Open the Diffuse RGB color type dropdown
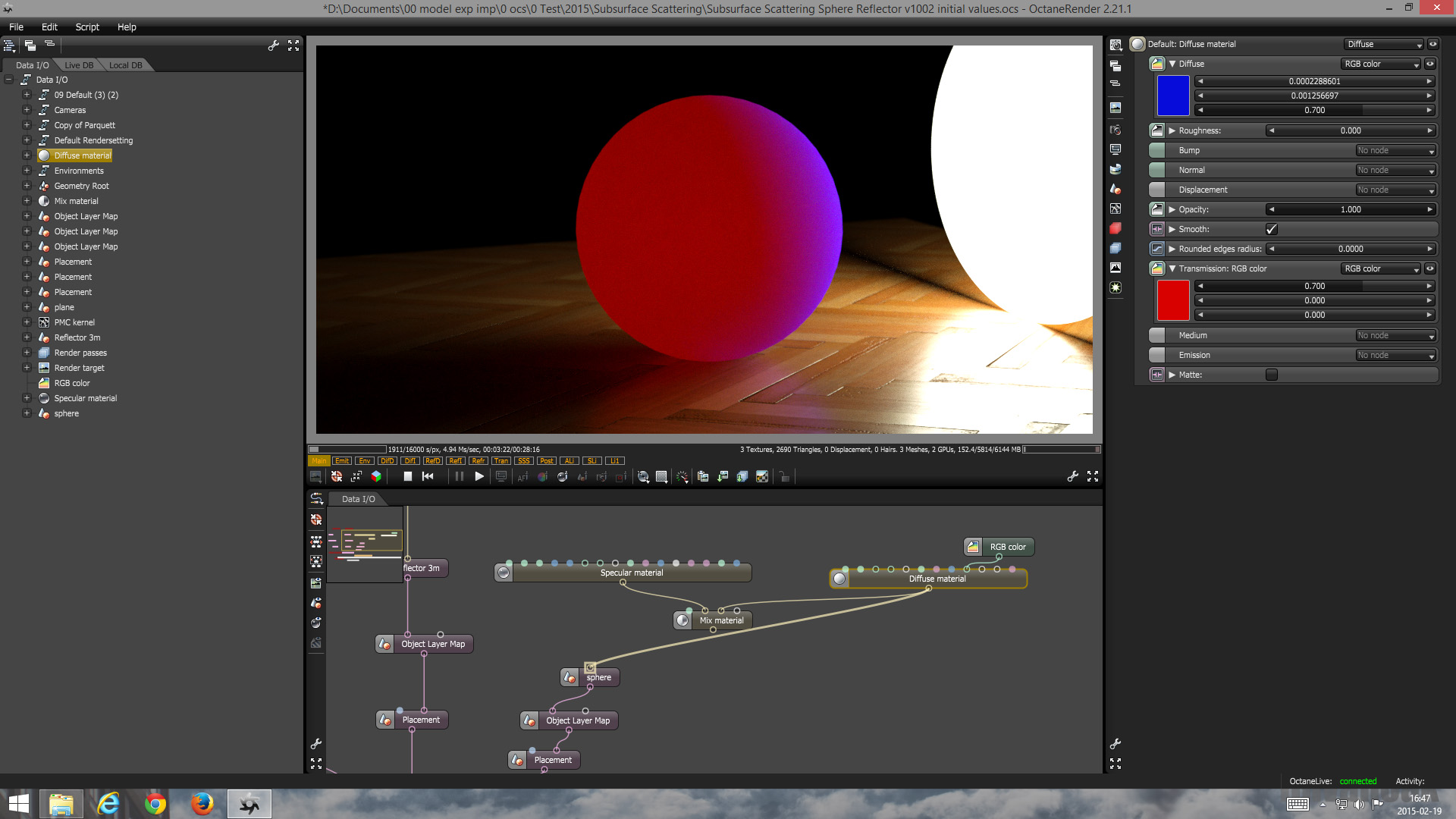The width and height of the screenshot is (1456, 819). 1380,64
